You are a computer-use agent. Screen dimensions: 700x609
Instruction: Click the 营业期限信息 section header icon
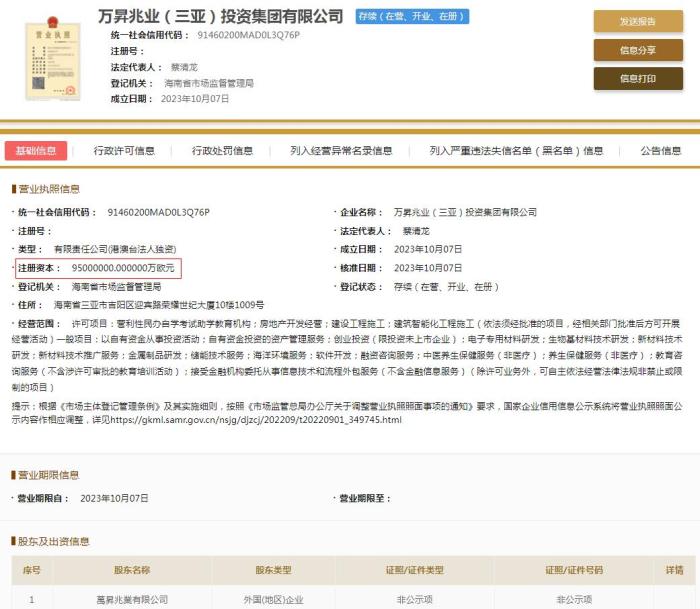[13, 475]
